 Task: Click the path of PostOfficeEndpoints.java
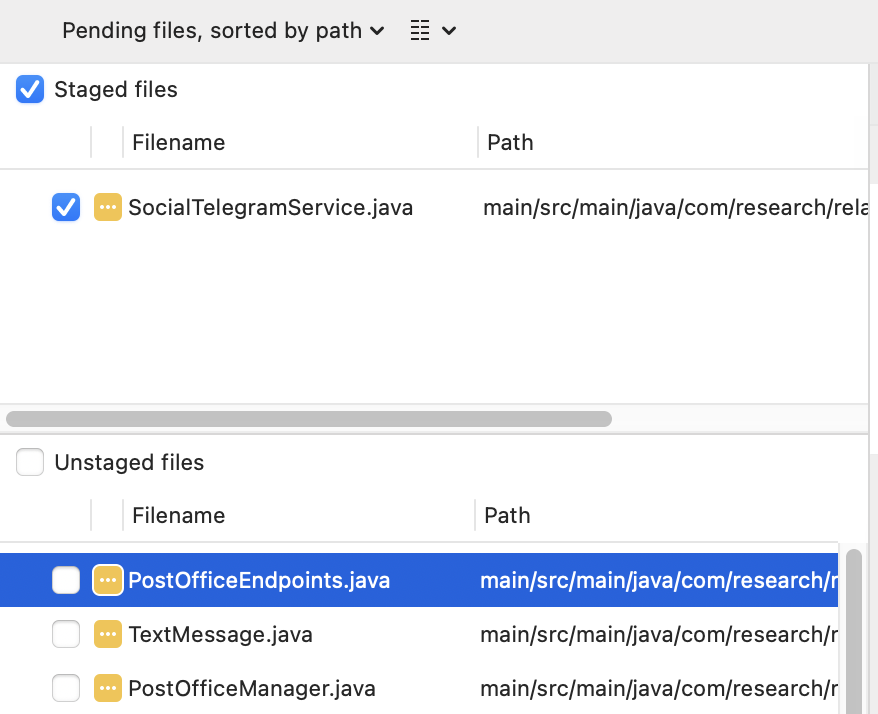click(658, 580)
